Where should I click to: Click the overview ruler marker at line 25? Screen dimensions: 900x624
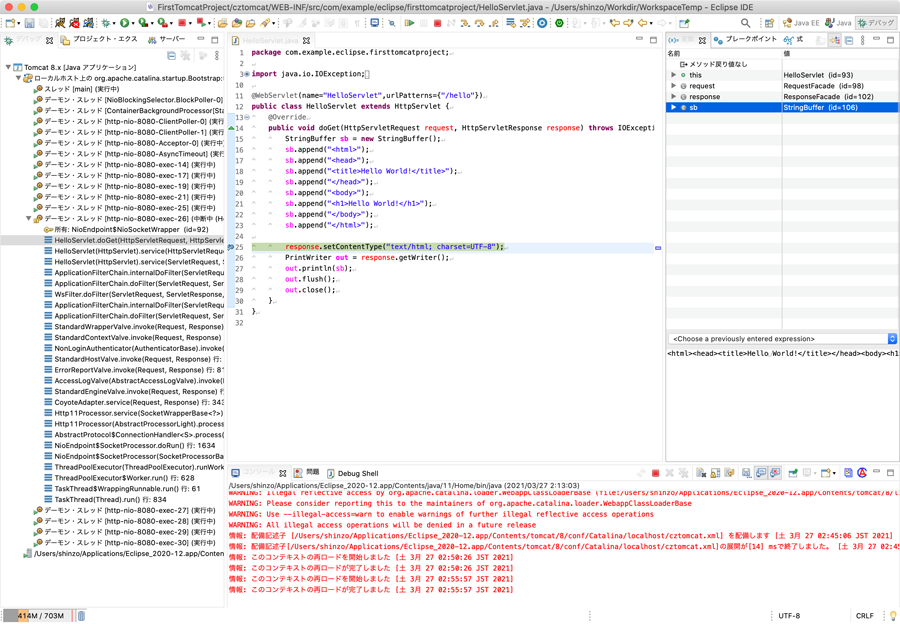click(x=658, y=248)
